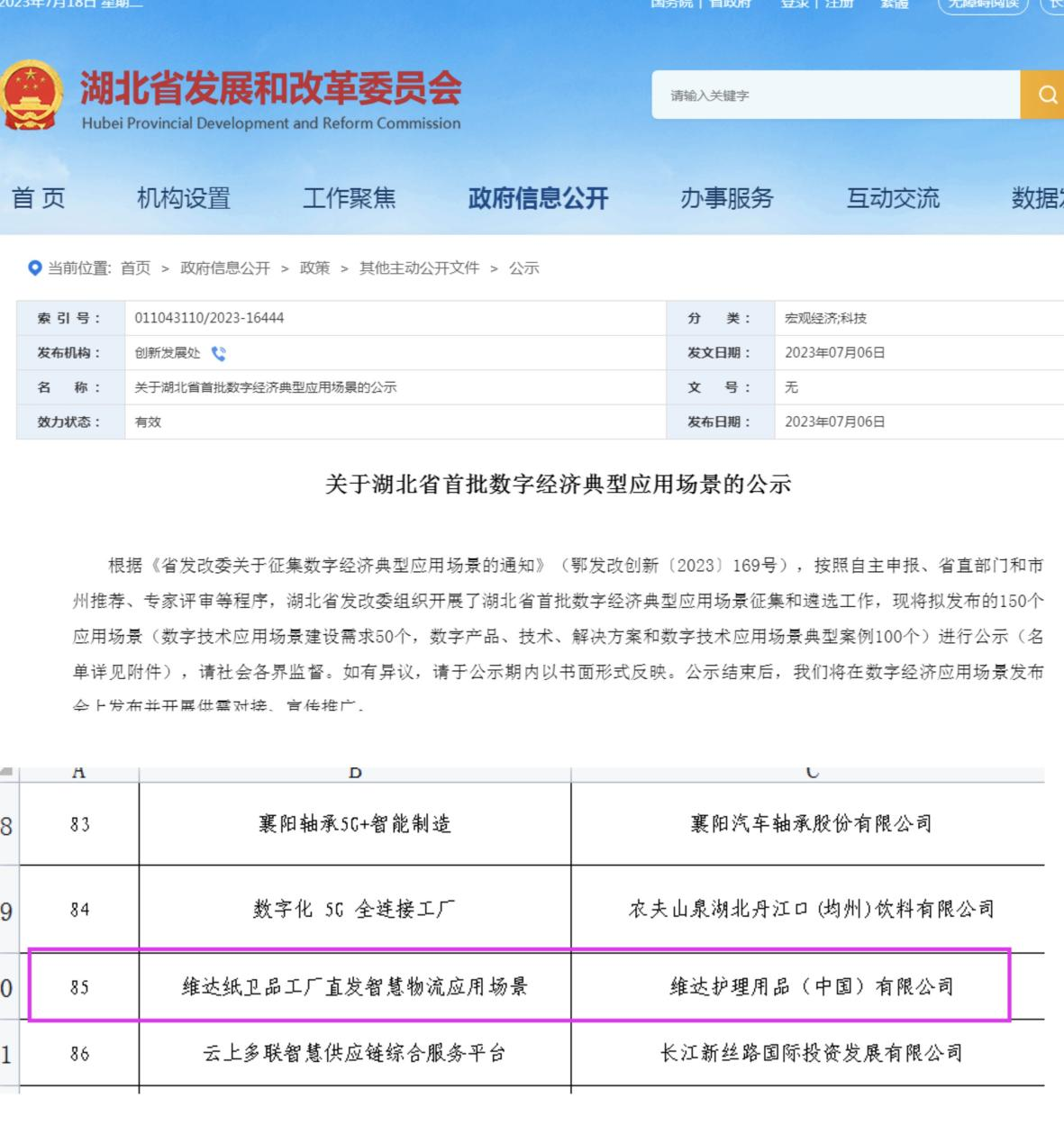Click the orange search magnifier button
This screenshot has width=1064, height=1134.
(1045, 95)
